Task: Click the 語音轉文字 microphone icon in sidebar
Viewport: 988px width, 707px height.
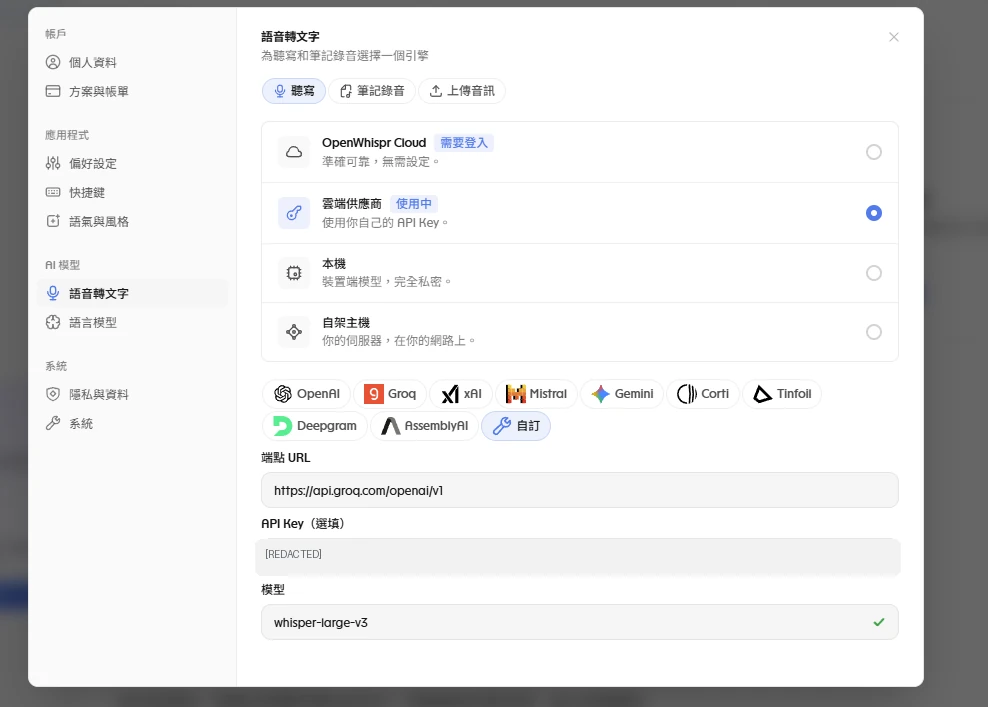Action: coord(53,293)
